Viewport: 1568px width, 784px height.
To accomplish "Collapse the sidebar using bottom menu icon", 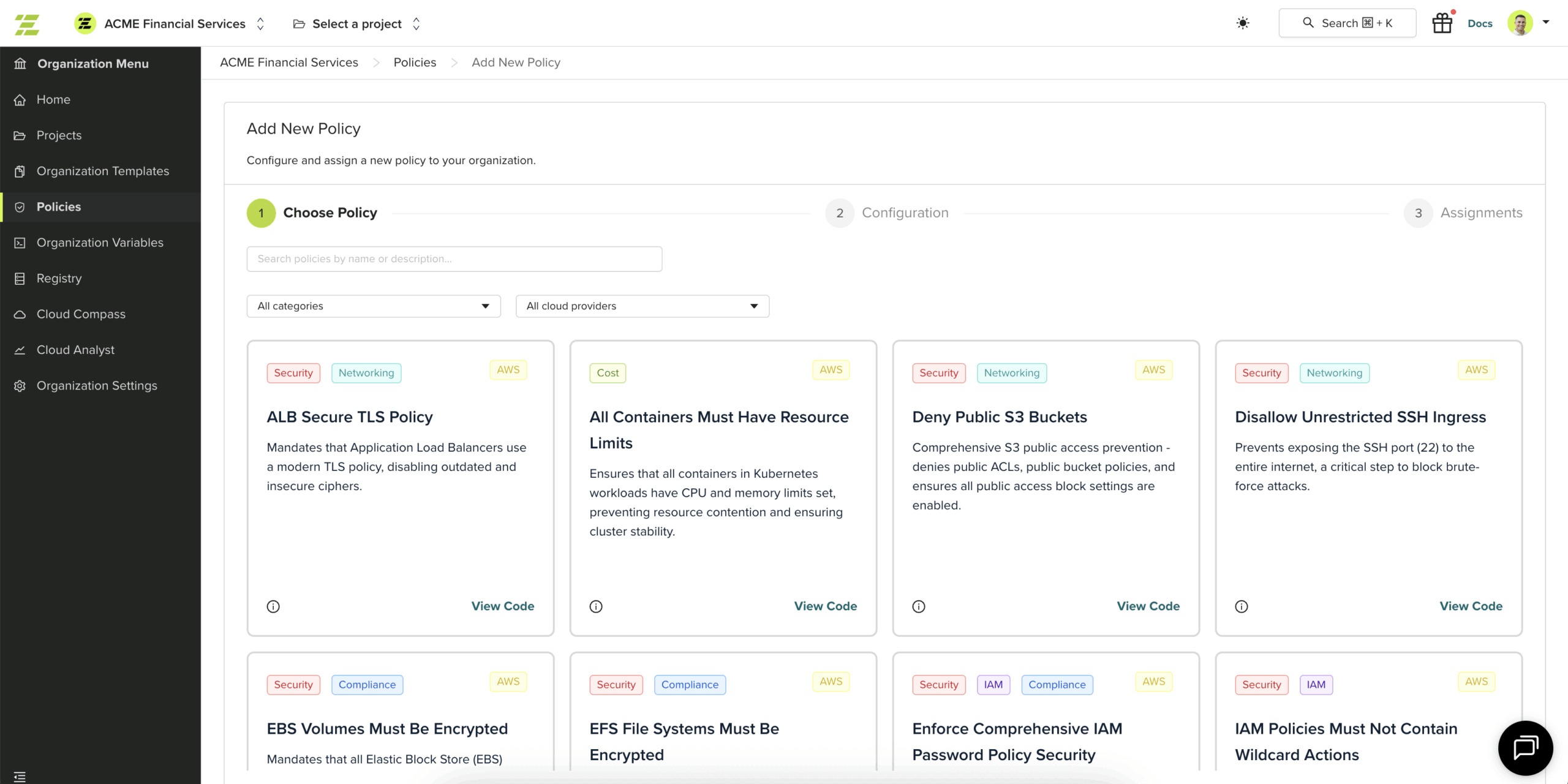I will pos(20,777).
